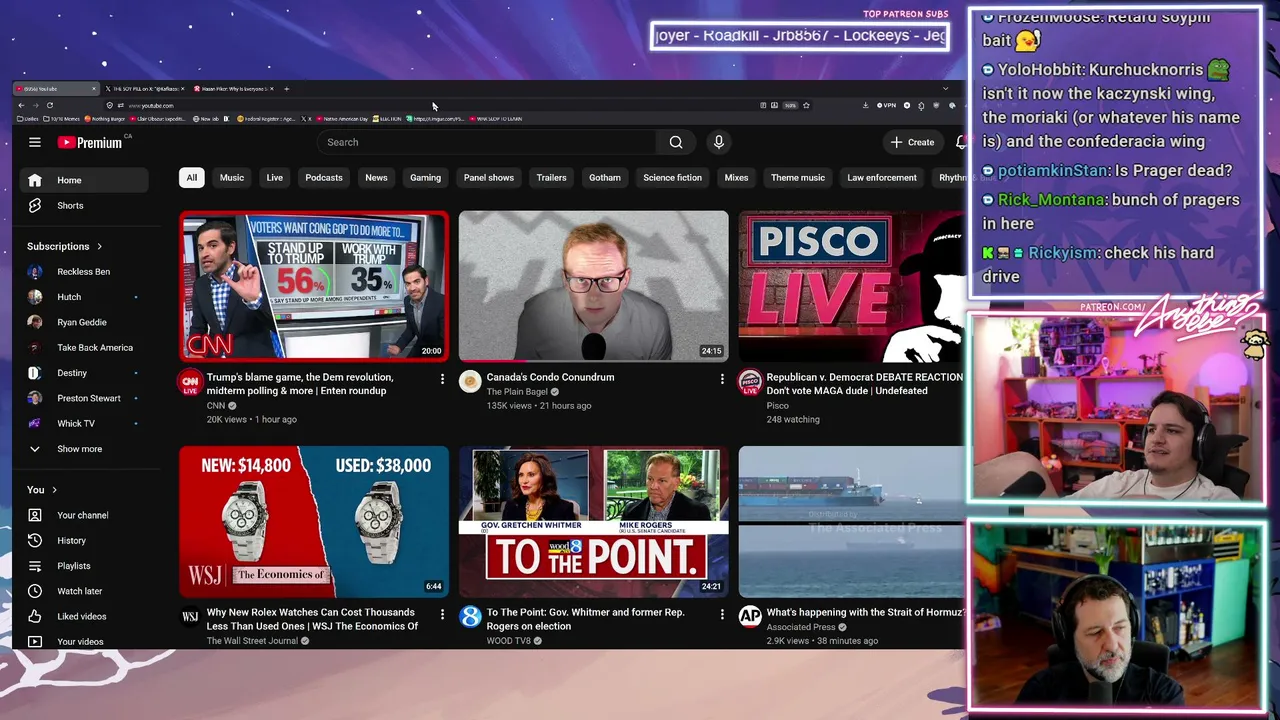Image resolution: width=1280 pixels, height=720 pixels.
Task: Switch to THE SOY PILL on X tab
Action: pyautogui.click(x=145, y=89)
